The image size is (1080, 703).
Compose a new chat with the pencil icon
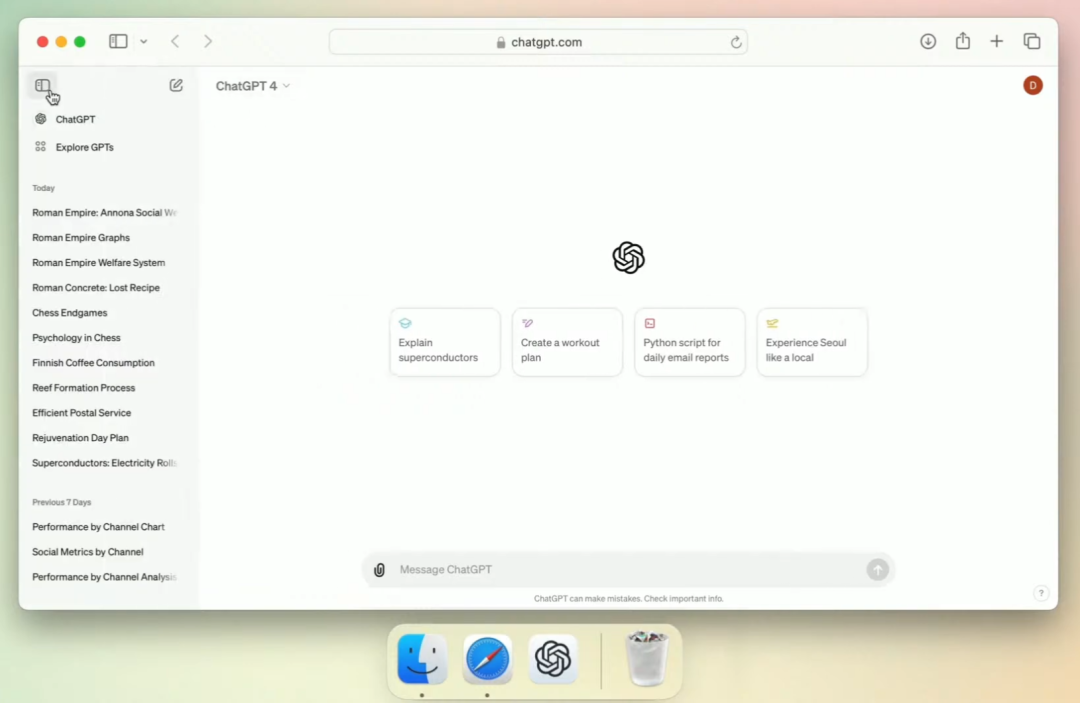tap(175, 85)
